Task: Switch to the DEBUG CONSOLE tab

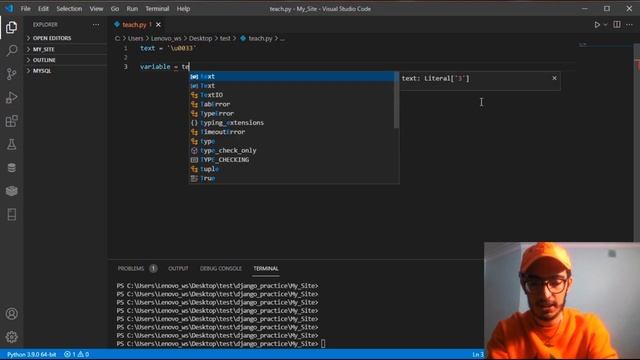Action: [x=220, y=268]
